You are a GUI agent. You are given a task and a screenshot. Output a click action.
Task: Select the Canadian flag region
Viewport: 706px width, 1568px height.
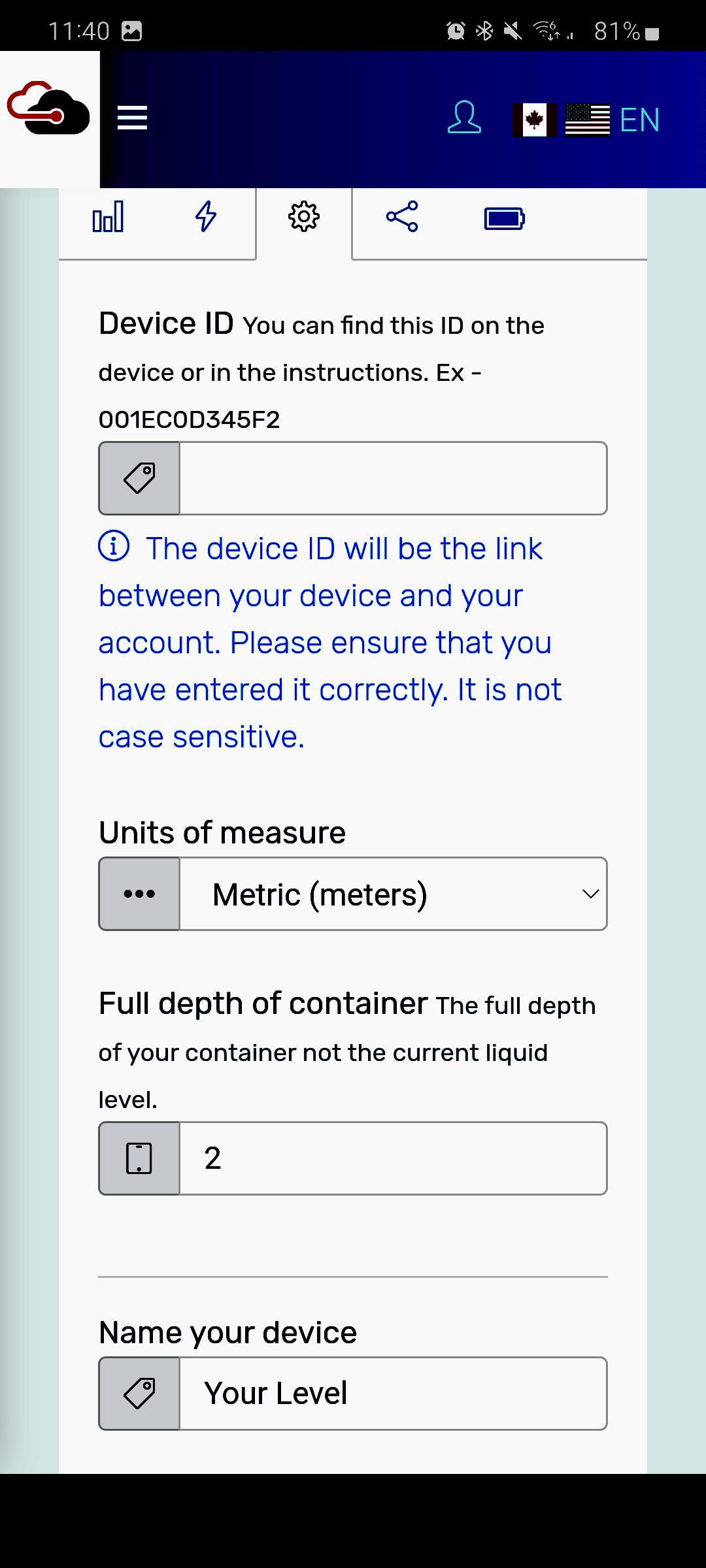point(535,120)
